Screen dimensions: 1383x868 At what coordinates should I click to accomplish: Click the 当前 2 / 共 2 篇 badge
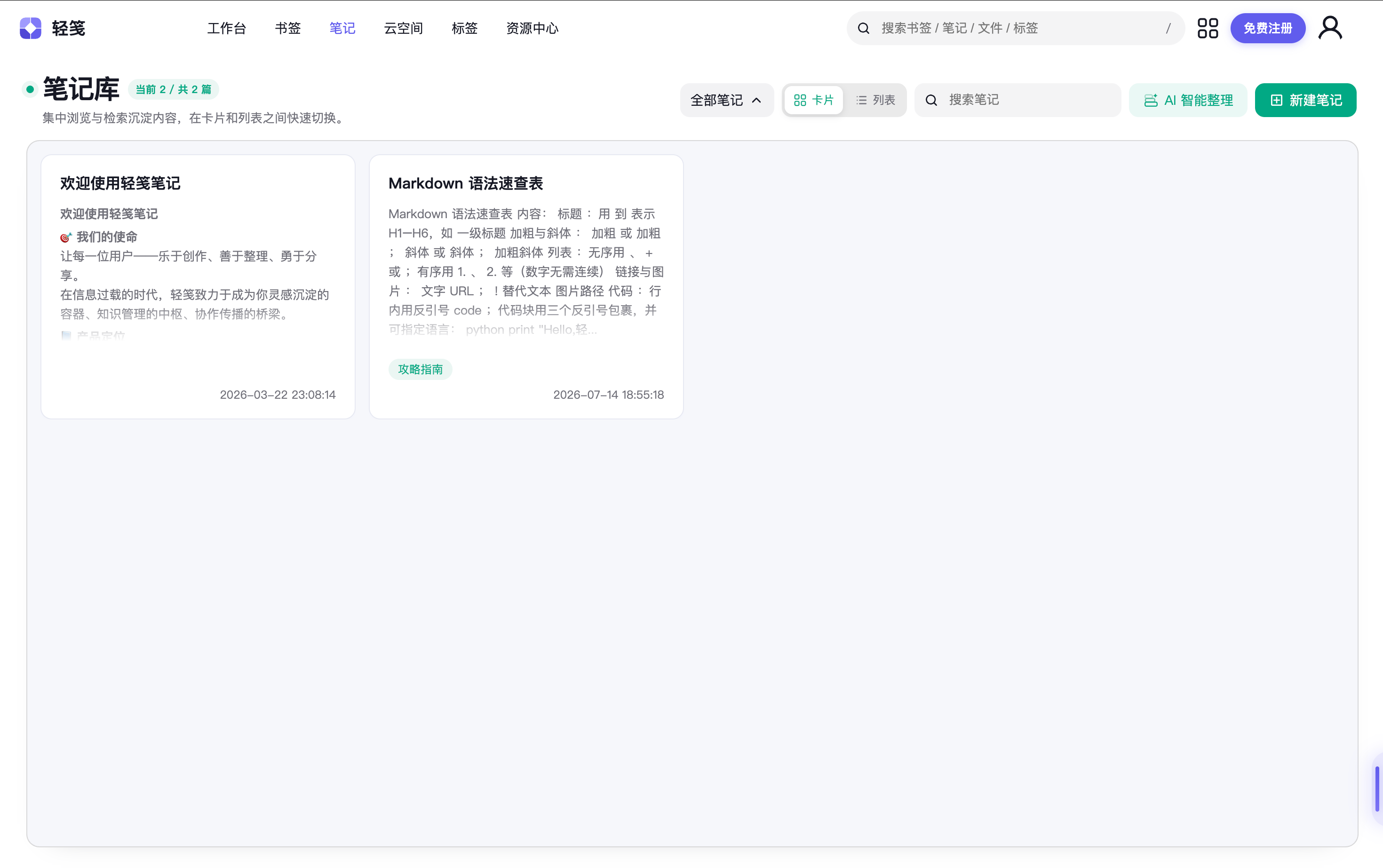click(173, 89)
